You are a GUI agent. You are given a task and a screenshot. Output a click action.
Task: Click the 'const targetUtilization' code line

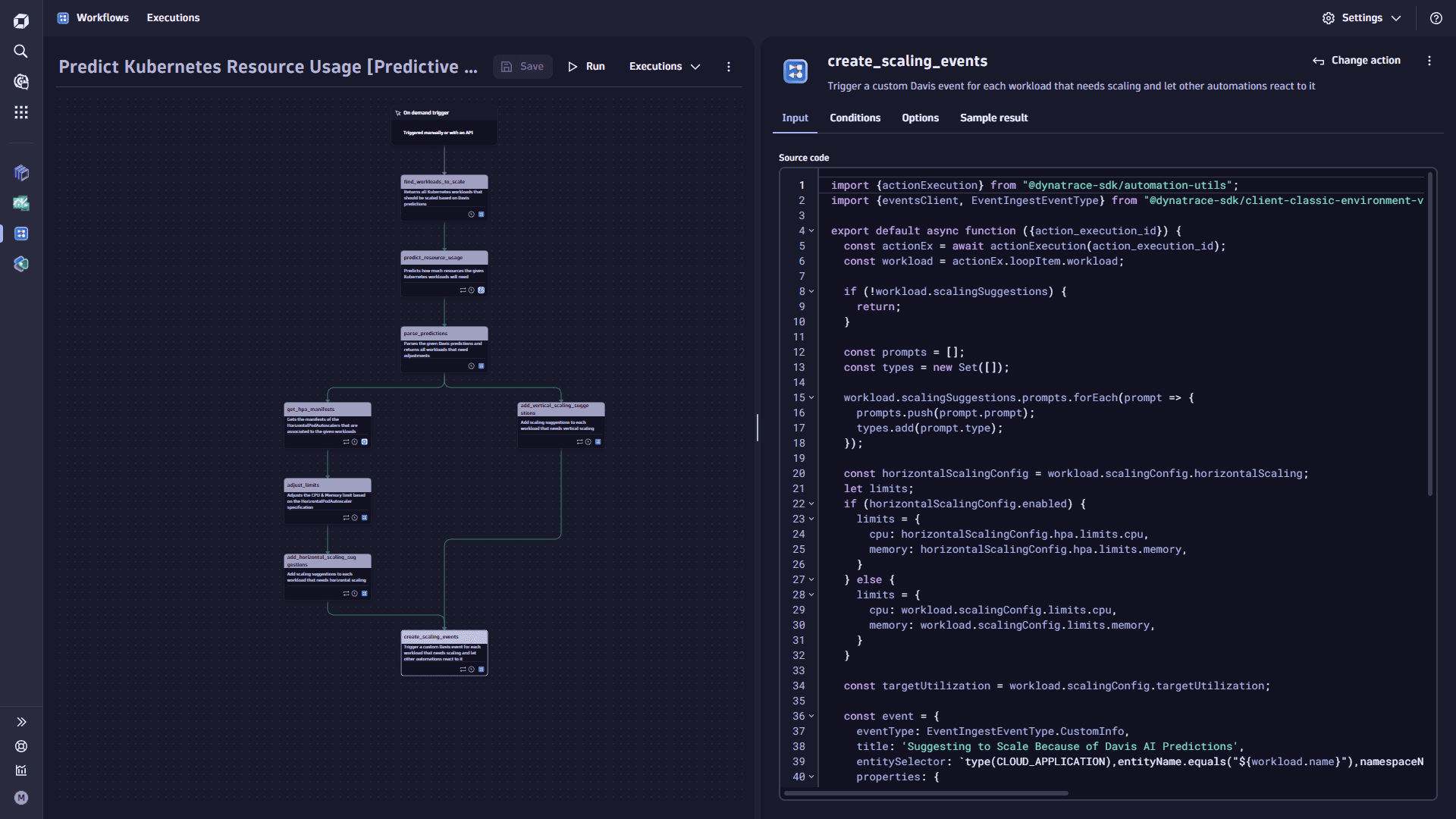click(1056, 686)
